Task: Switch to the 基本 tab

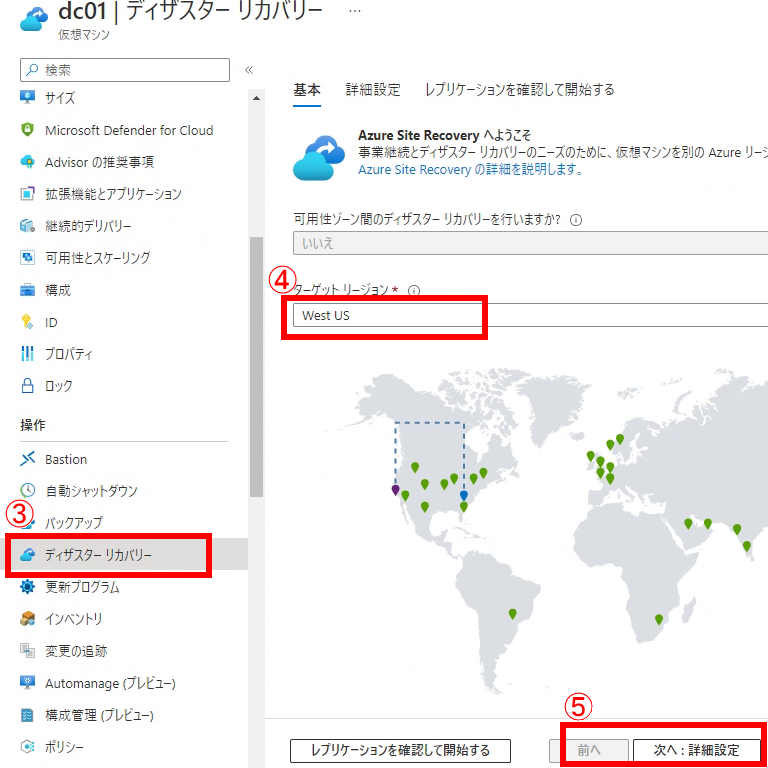Action: (307, 90)
